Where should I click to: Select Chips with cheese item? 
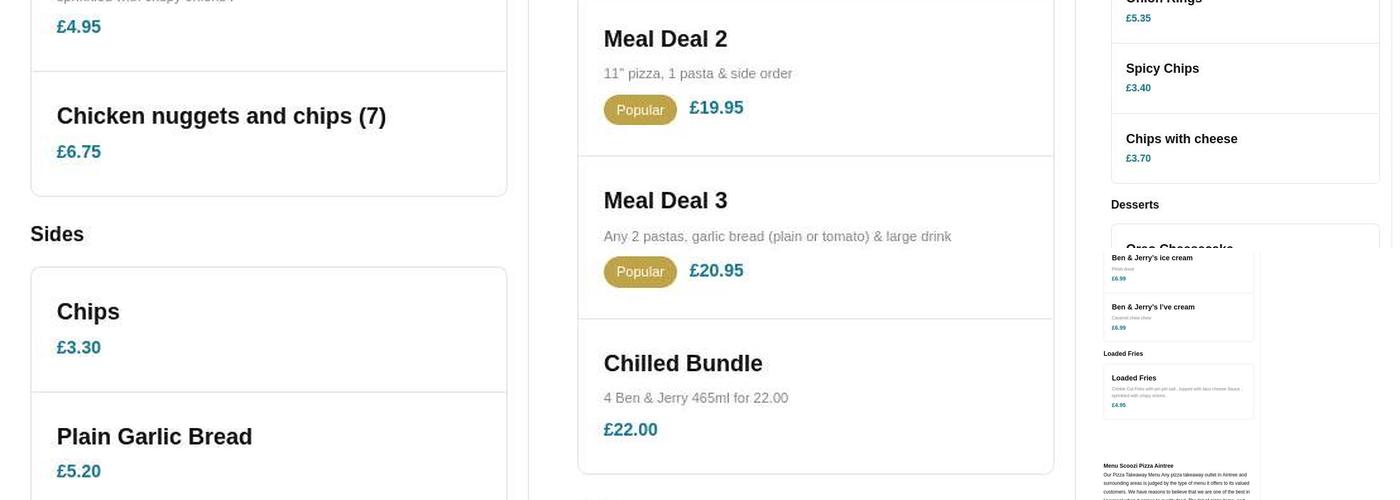[1181, 139]
